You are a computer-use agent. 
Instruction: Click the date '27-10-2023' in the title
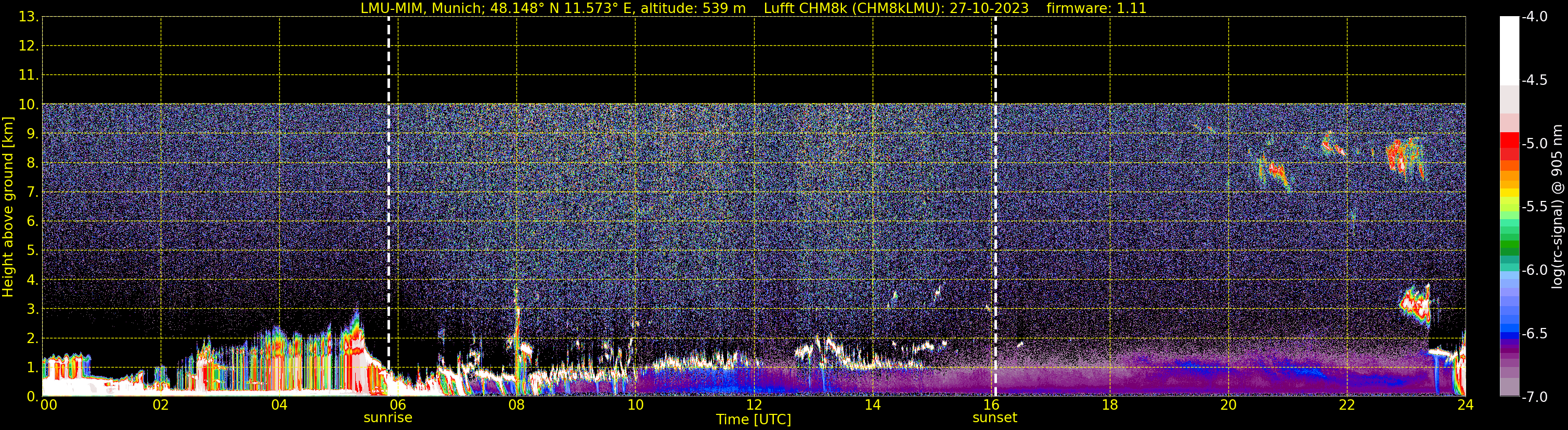pyautogui.click(x=989, y=8)
